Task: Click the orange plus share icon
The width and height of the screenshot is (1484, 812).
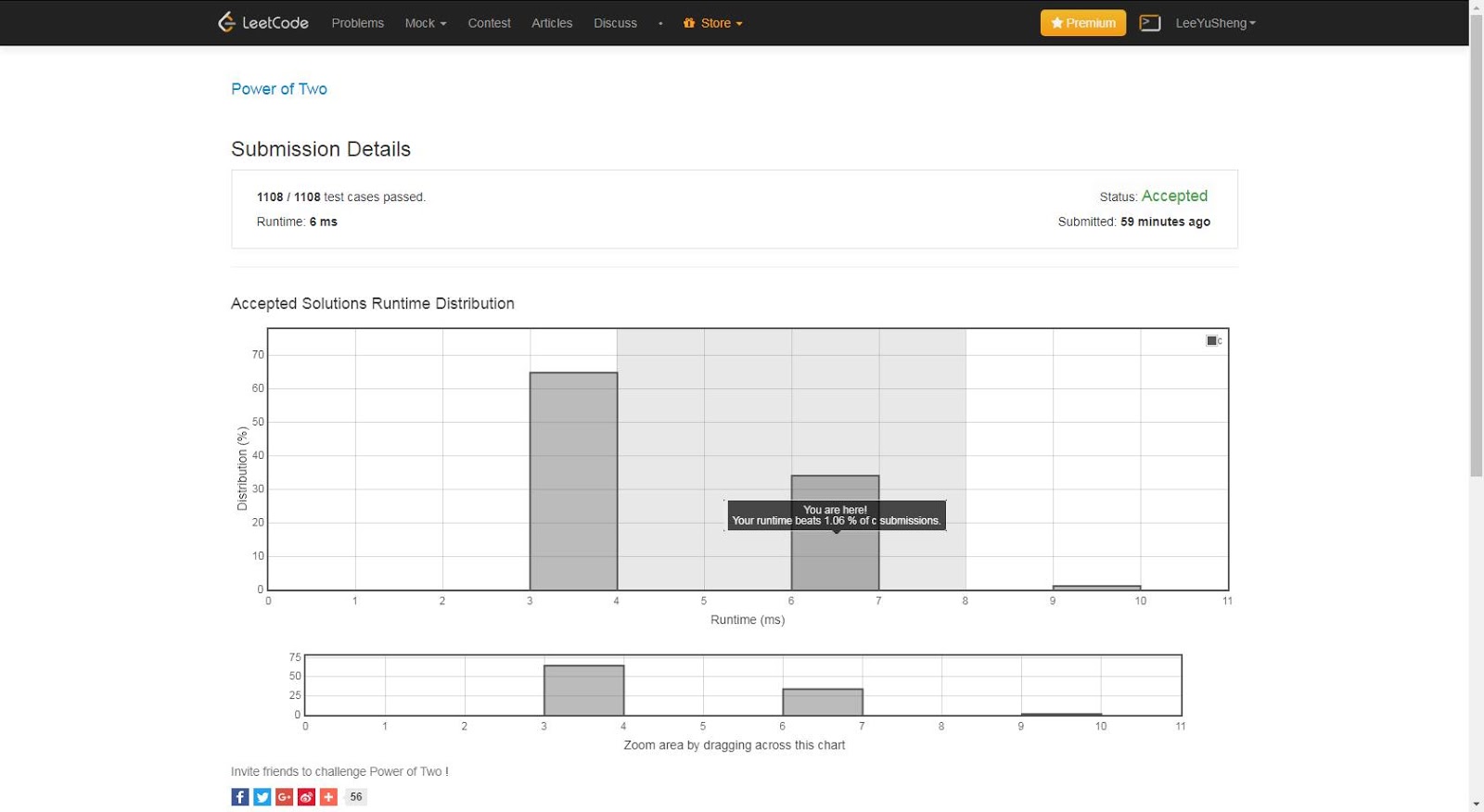Action: pos(329,797)
